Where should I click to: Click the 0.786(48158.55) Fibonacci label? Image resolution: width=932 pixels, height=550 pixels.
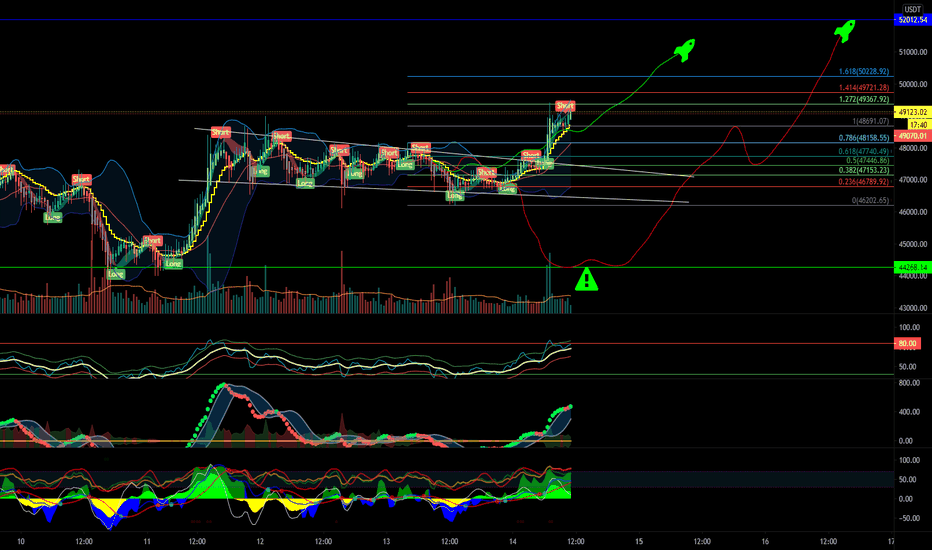(x=864, y=137)
